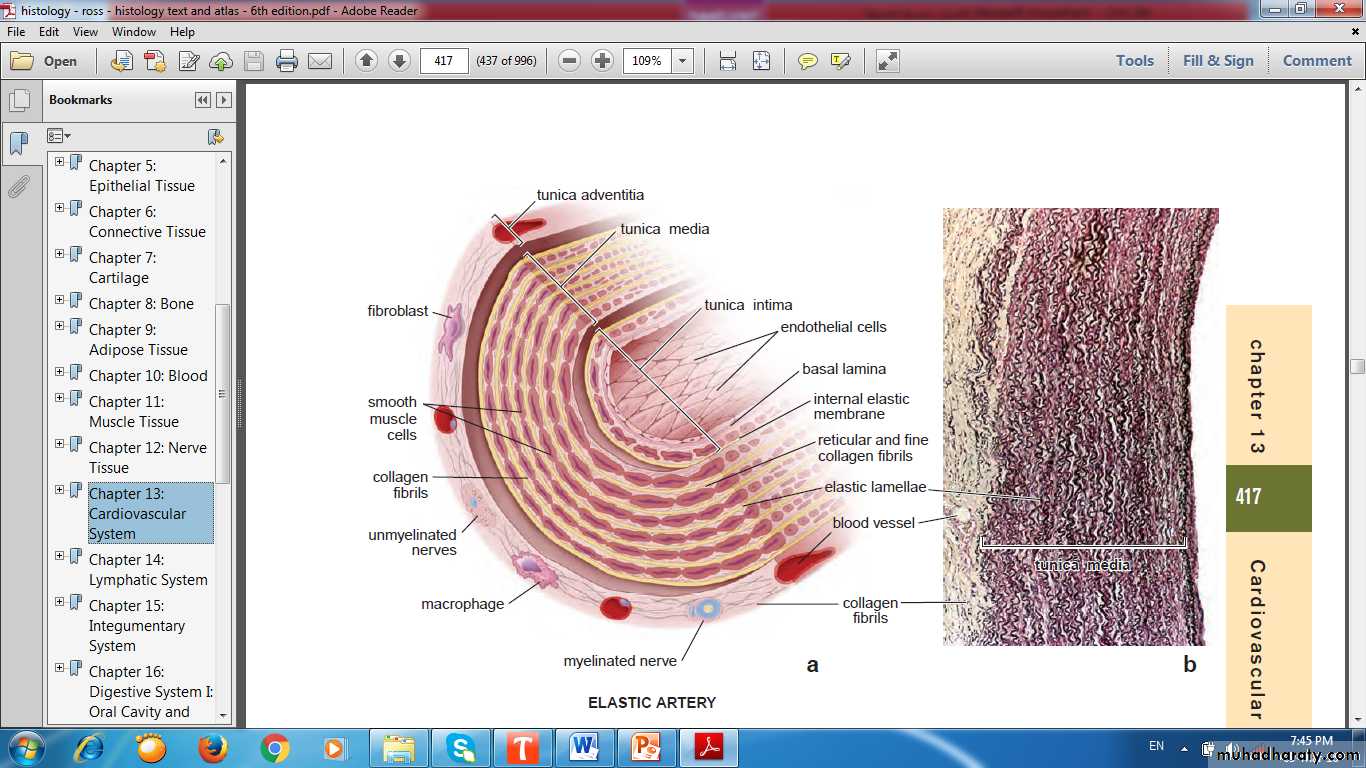Add a sticky note comment
Screen dimensions: 1366x768
[807, 61]
